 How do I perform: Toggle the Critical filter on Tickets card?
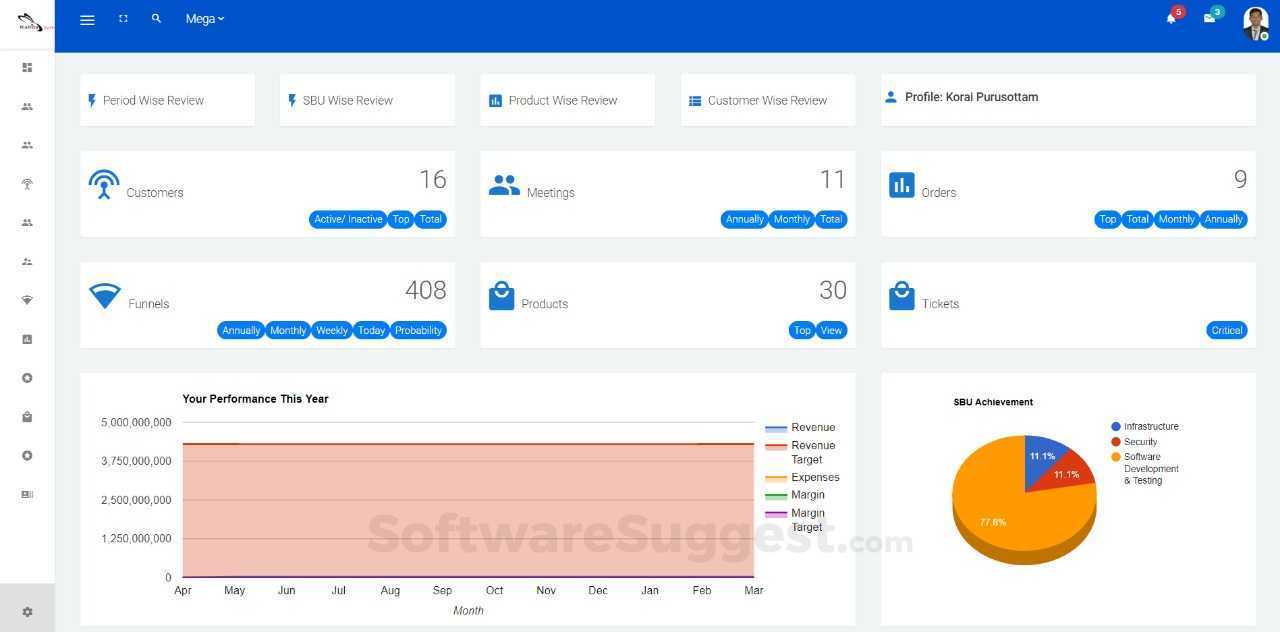point(1226,330)
